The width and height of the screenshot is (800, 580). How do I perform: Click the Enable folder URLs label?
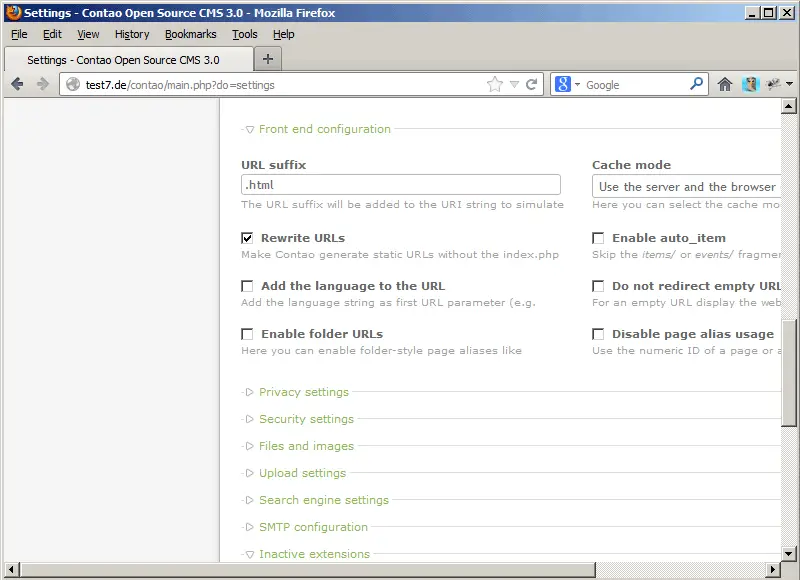pos(322,334)
